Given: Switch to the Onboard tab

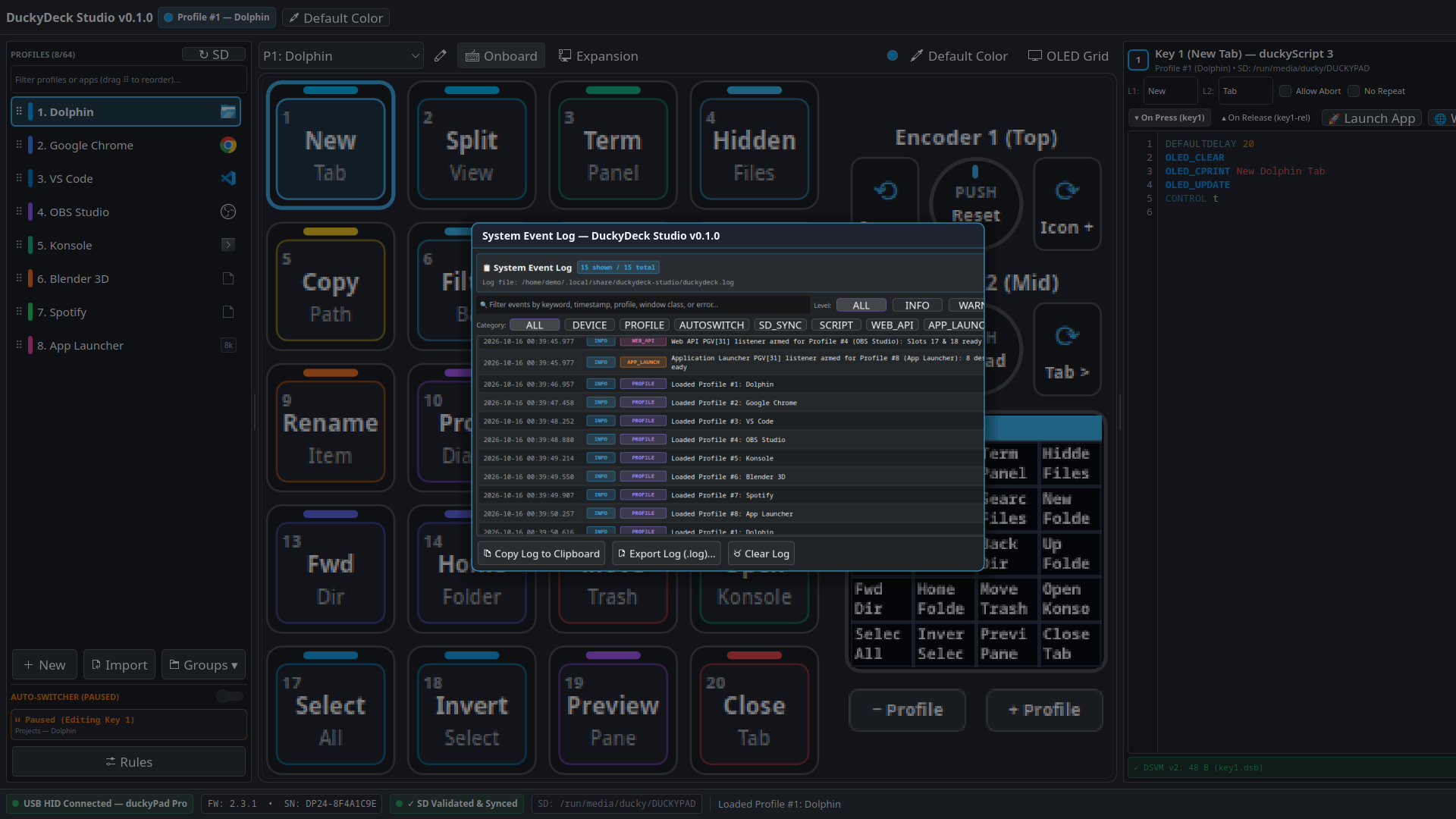Looking at the screenshot, I should 501,56.
